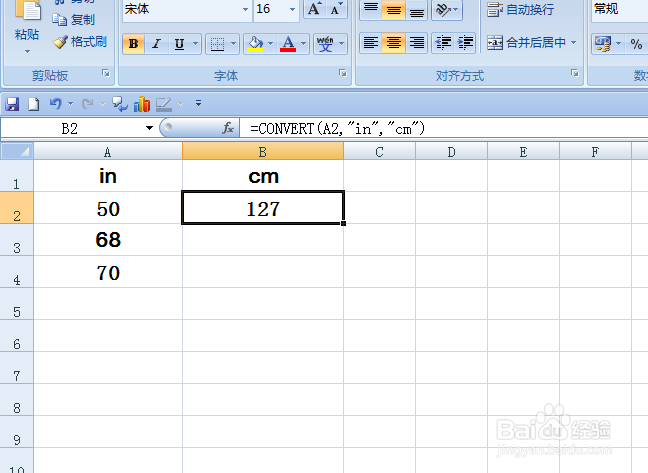The width and height of the screenshot is (648, 473).
Task: Select the Format Painter (格式刷)
Action: (x=80, y=42)
